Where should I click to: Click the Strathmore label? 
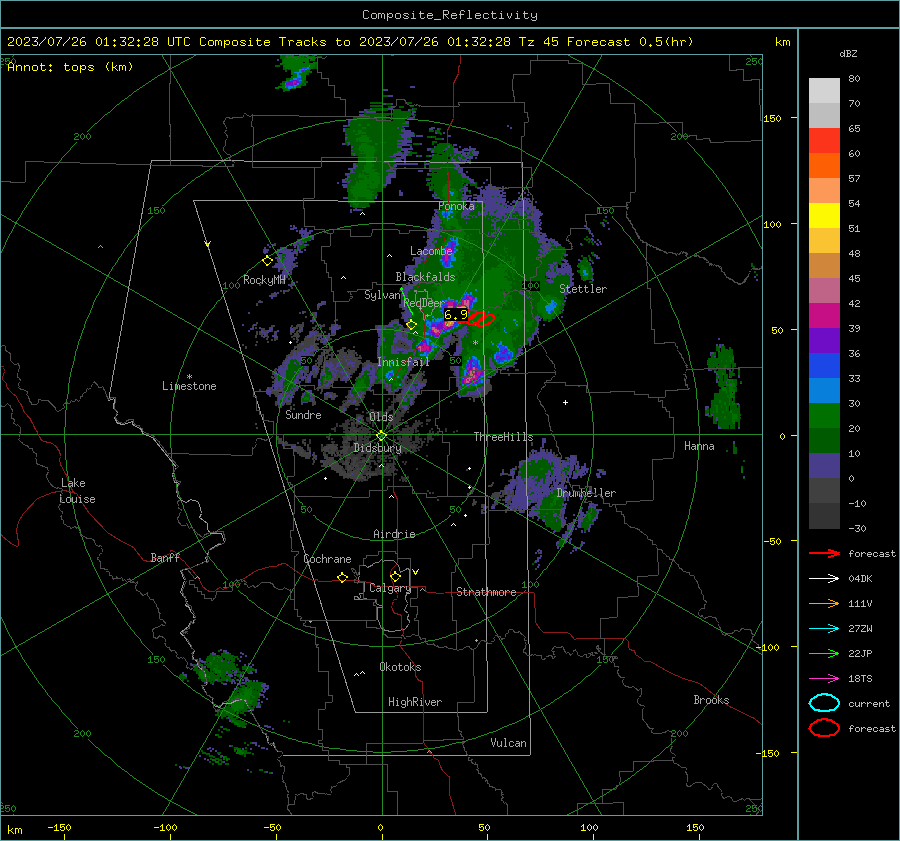tap(486, 592)
